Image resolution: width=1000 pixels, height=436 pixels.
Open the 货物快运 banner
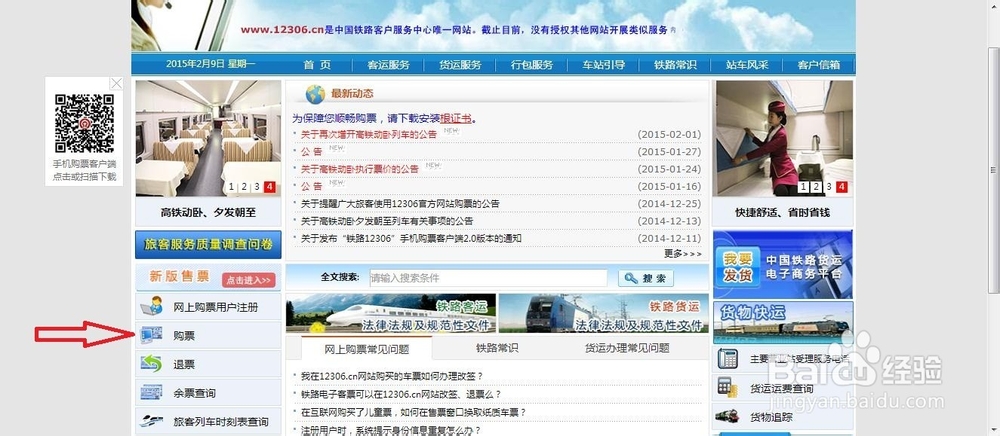click(x=783, y=323)
